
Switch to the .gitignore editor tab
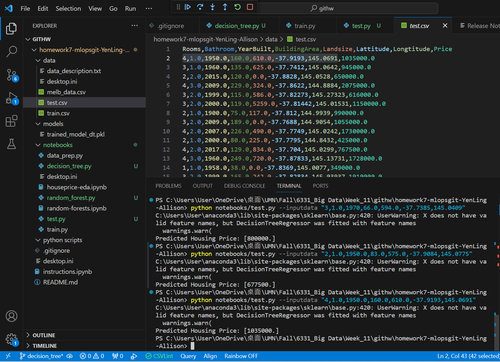pos(172,26)
